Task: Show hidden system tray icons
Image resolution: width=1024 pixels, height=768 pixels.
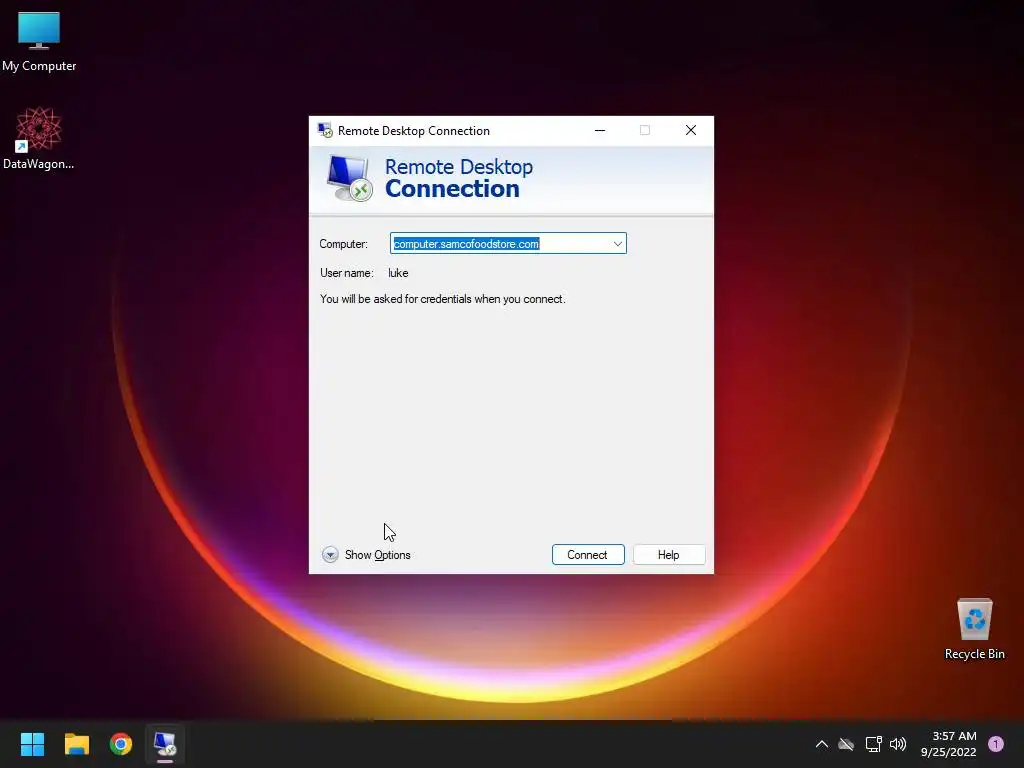Action: click(822, 744)
